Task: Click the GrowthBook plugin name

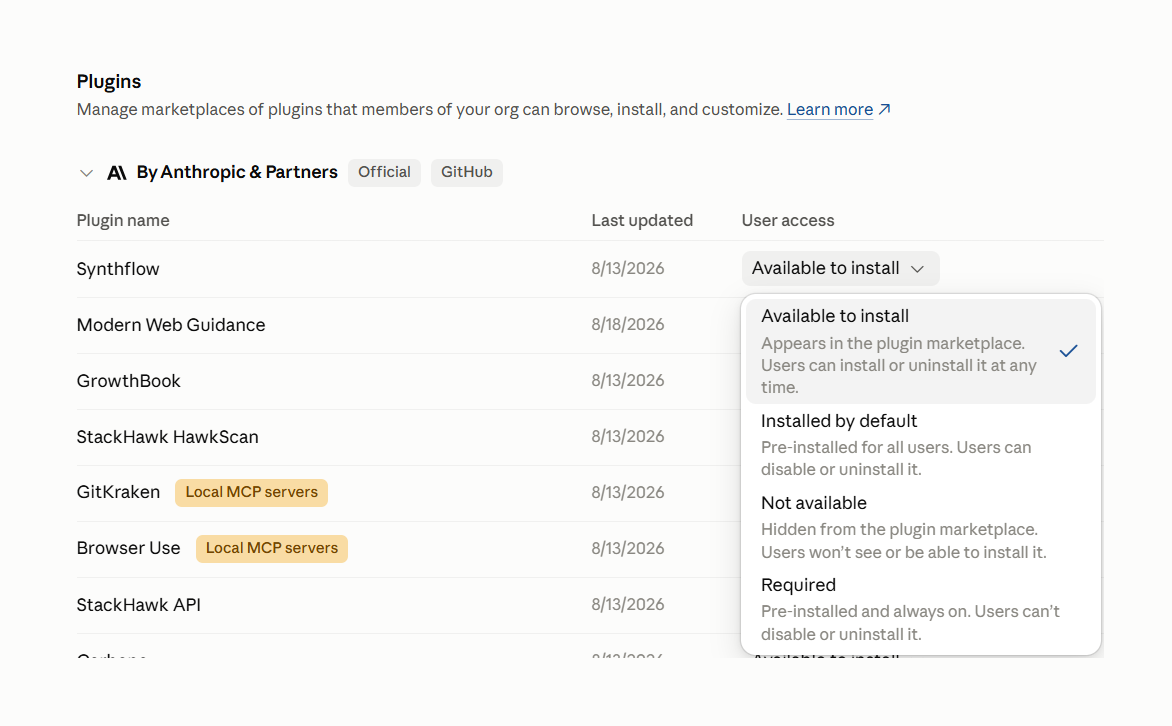Action: point(129,381)
